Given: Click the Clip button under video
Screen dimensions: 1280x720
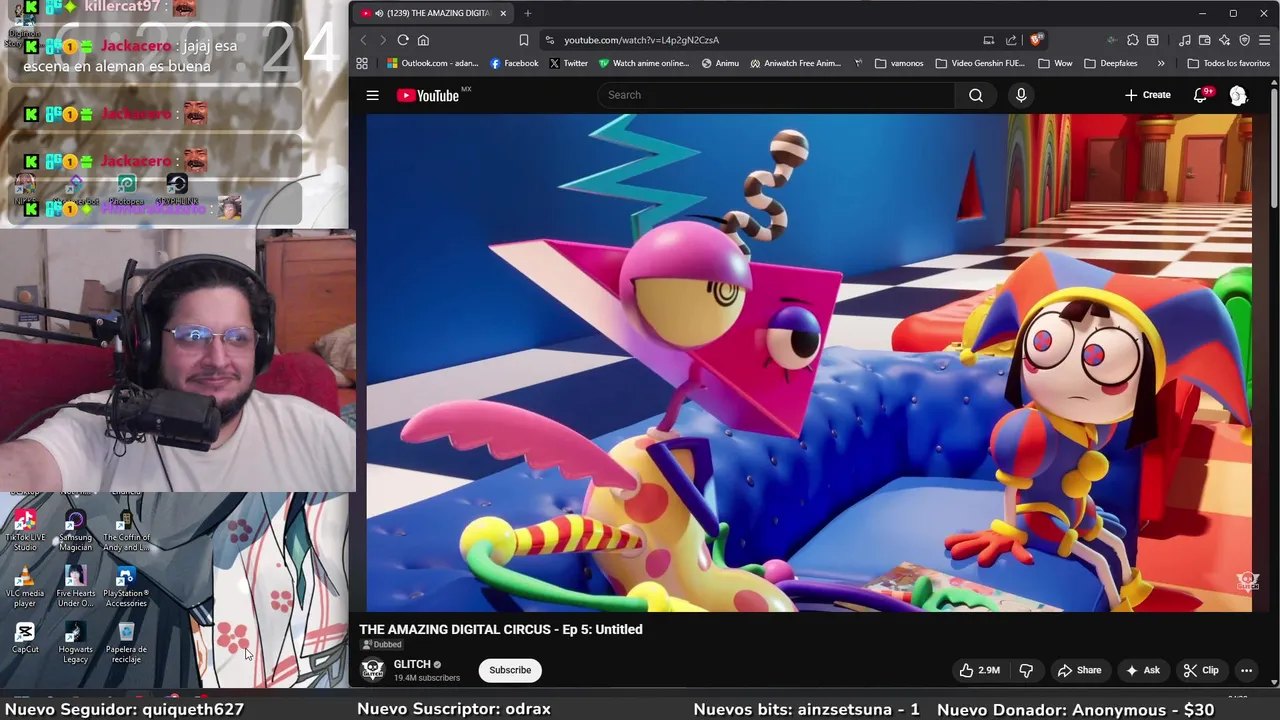Looking at the screenshot, I should click(x=1201, y=670).
